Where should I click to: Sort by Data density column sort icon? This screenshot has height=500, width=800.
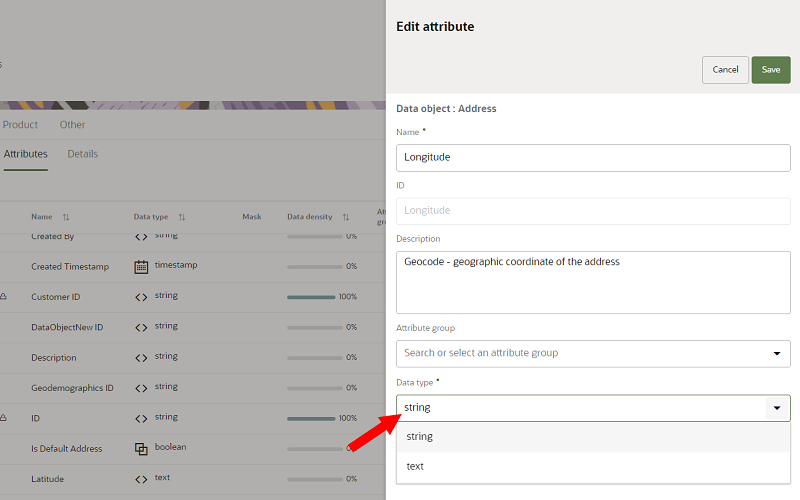(x=345, y=217)
